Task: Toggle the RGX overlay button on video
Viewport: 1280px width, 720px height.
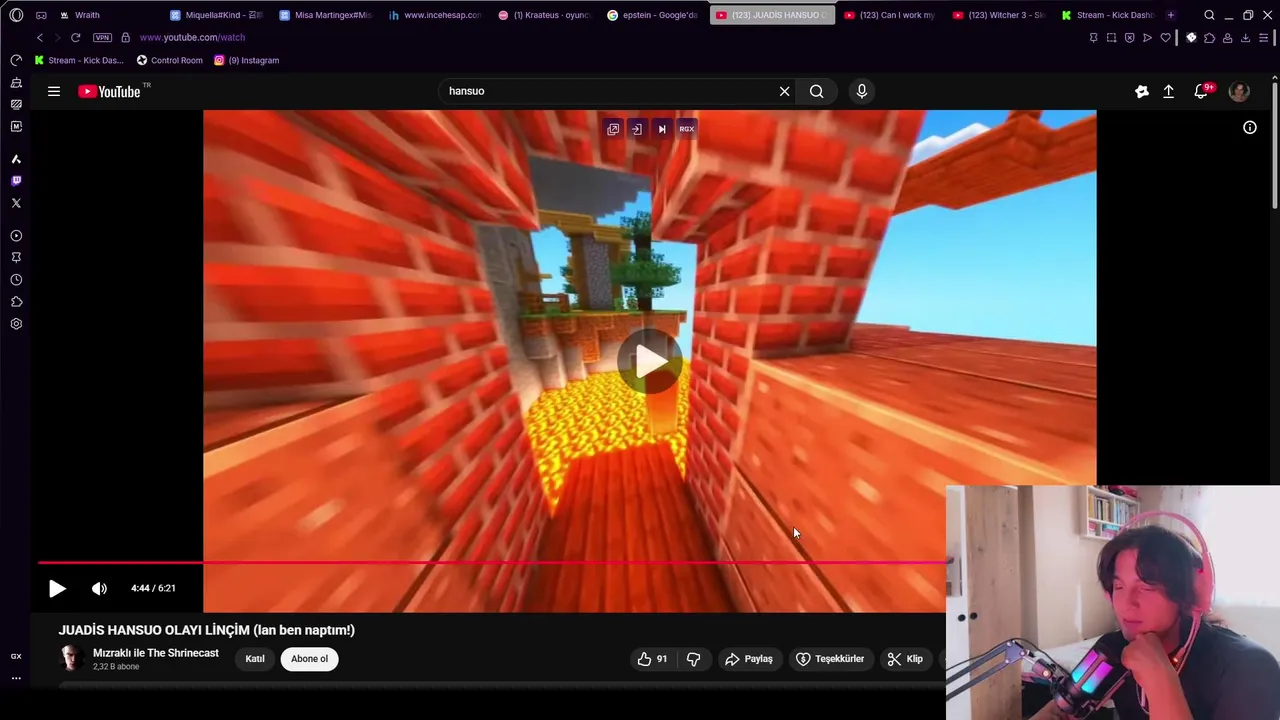Action: pos(687,129)
